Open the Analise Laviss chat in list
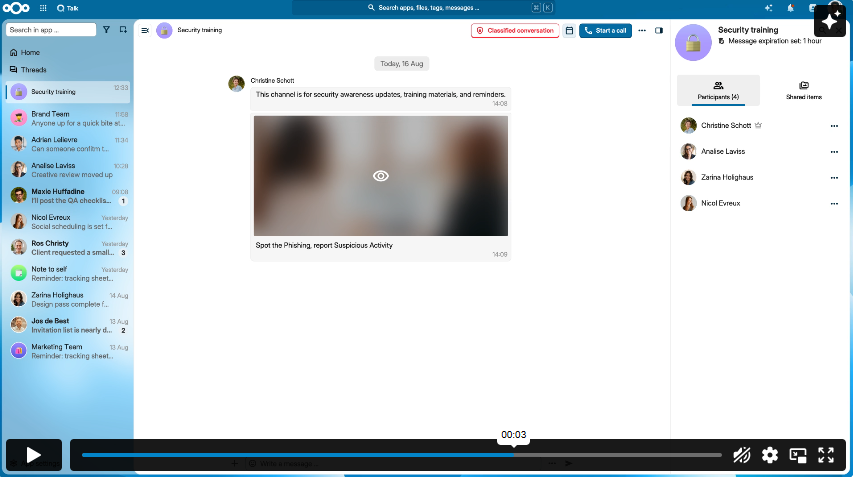This screenshot has height=477, width=853. point(68,170)
